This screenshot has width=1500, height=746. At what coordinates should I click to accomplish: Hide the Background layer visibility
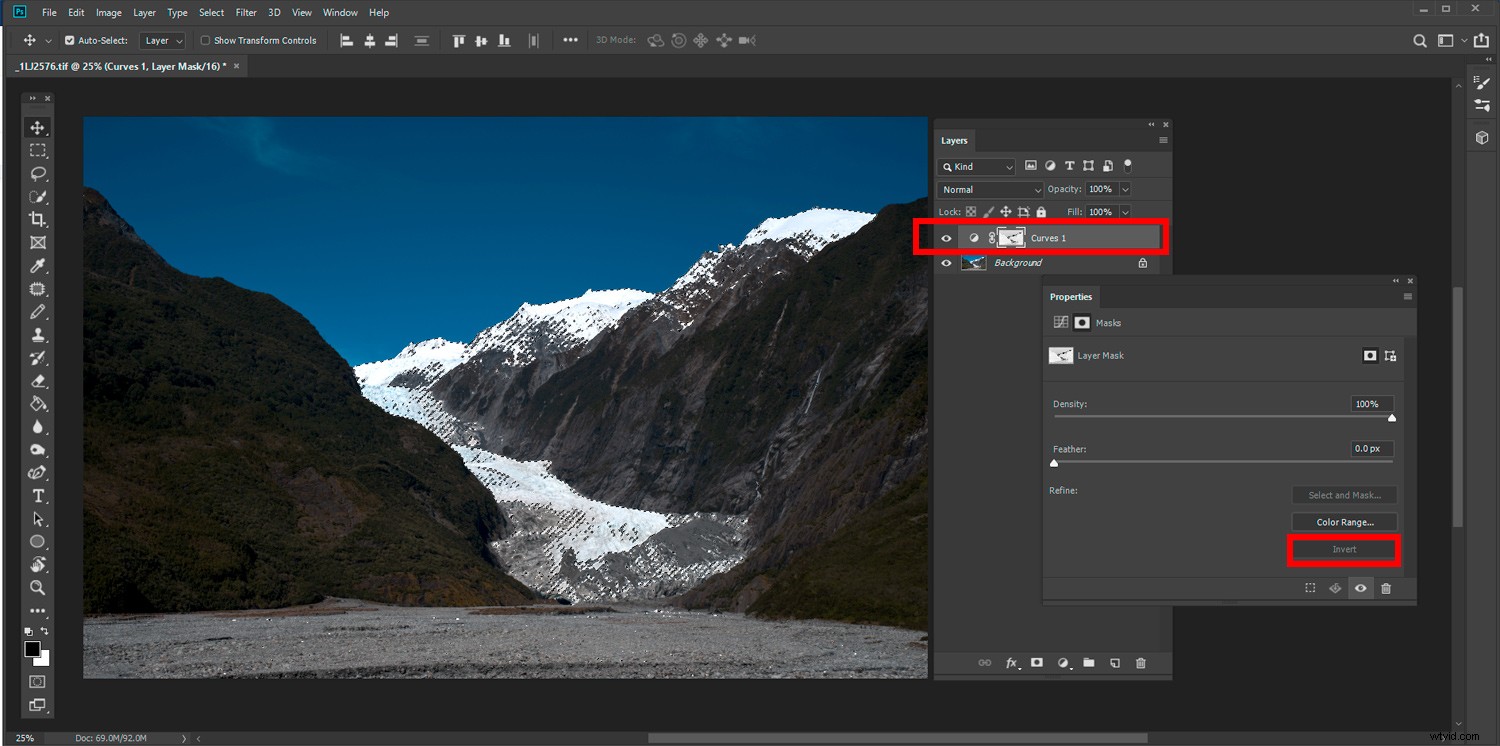click(x=946, y=263)
